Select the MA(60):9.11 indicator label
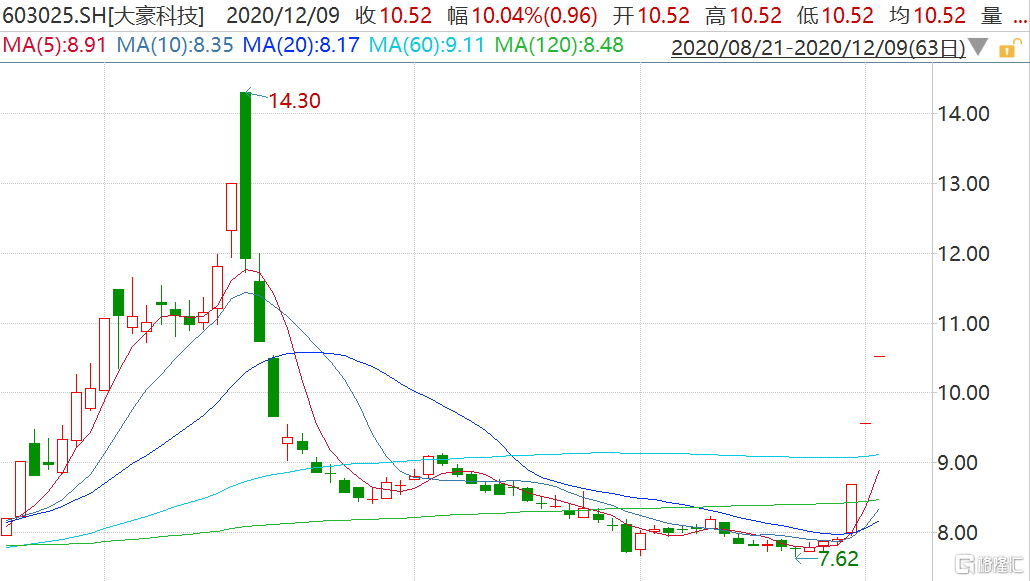The image size is (1030, 581). click(x=426, y=45)
